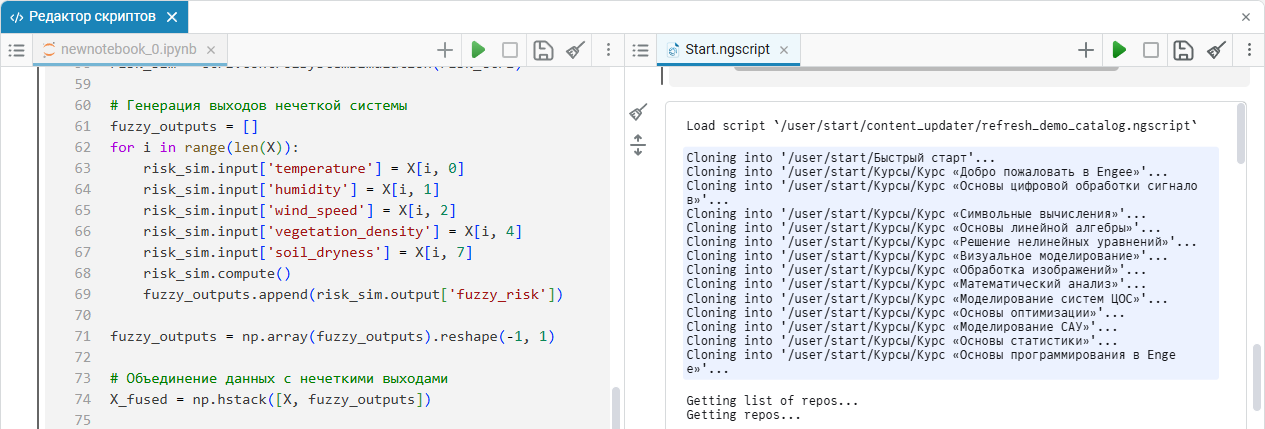The width and height of the screenshot is (1265, 429).
Task: Click the left code editor vertical scrollbar
Action: (617, 408)
